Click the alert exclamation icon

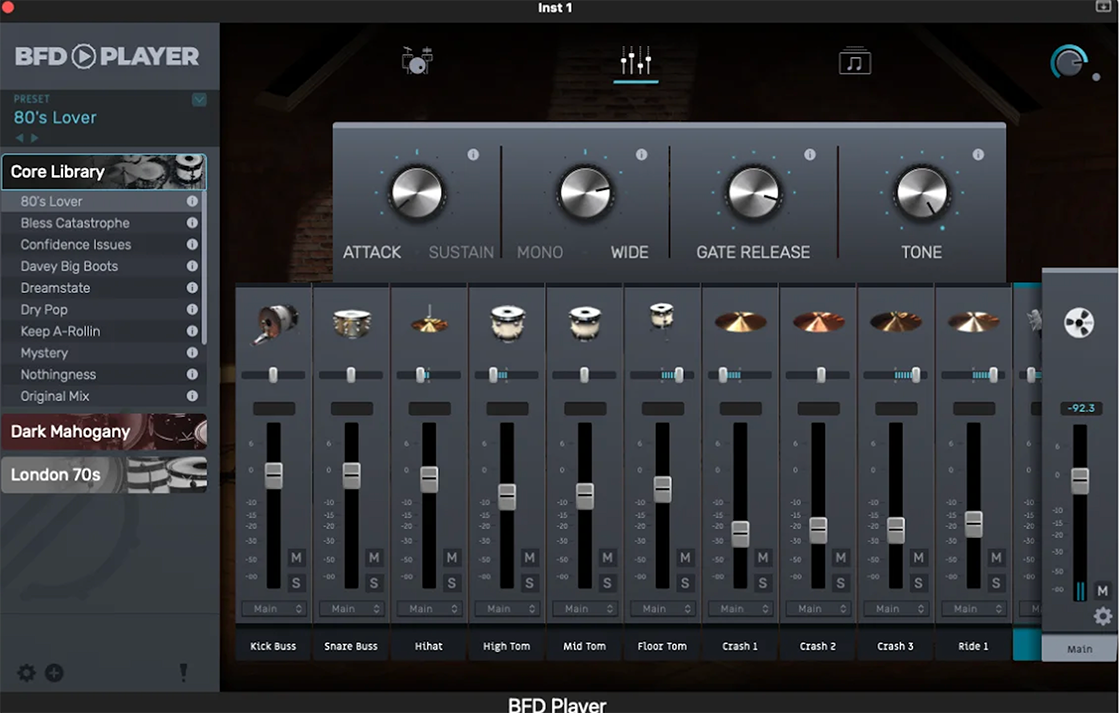pyautogui.click(x=183, y=672)
